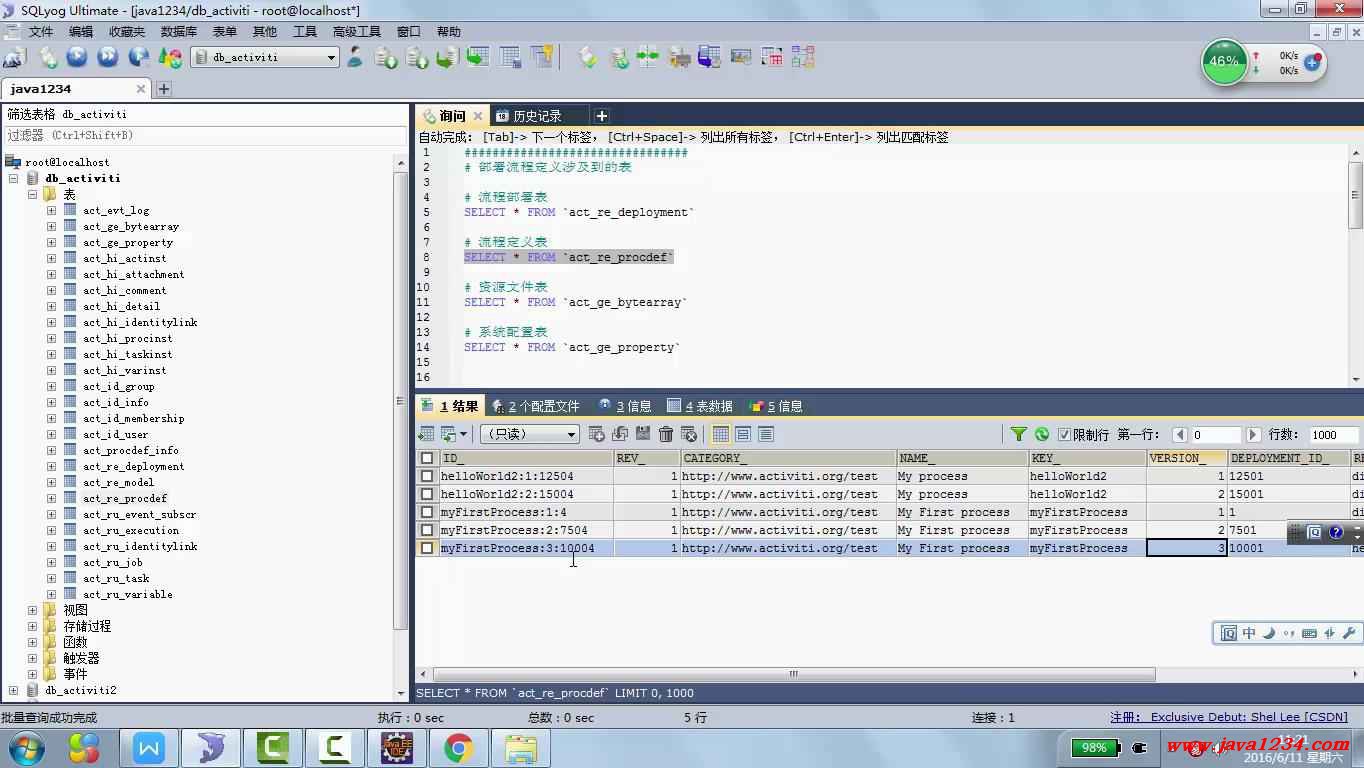Check the row myFirstProcess:2:7504 checkbox
The width and height of the screenshot is (1364, 768).
coord(427,530)
